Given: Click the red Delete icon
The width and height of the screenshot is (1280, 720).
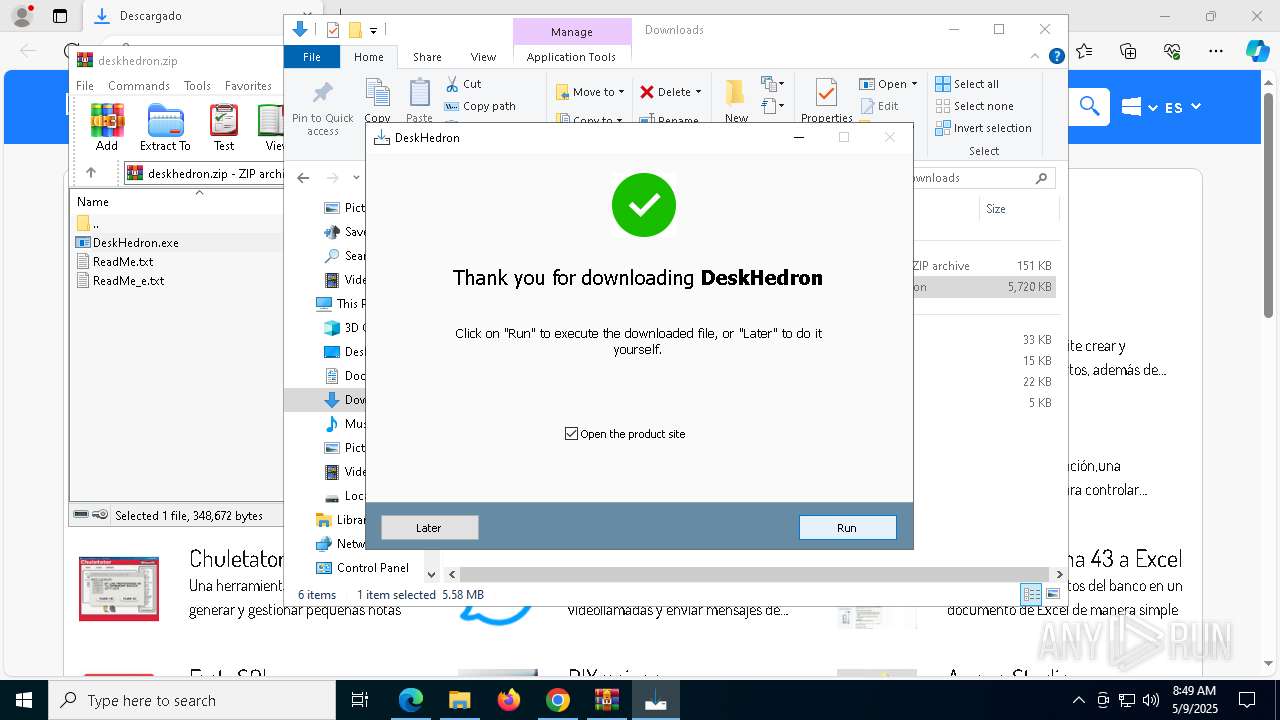Looking at the screenshot, I should 647,92.
